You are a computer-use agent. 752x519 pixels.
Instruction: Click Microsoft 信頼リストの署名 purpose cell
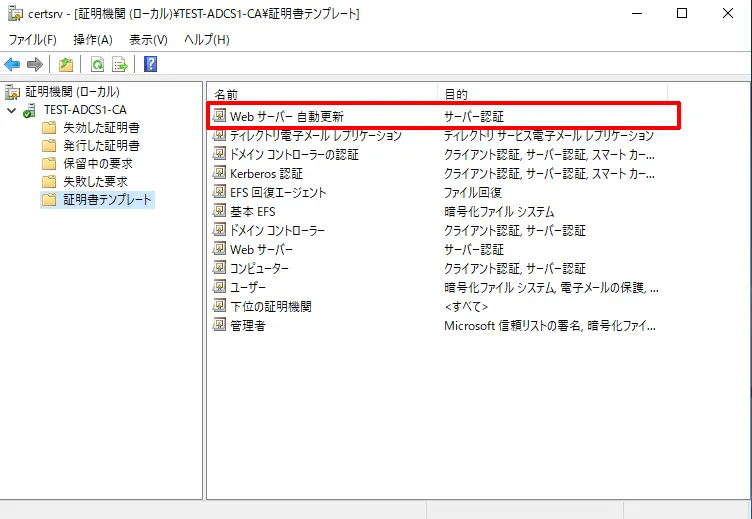click(550, 326)
